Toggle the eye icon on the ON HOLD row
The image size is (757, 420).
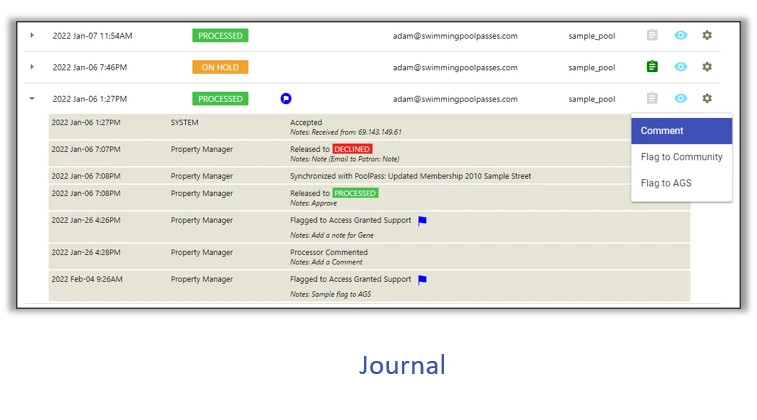[680, 67]
